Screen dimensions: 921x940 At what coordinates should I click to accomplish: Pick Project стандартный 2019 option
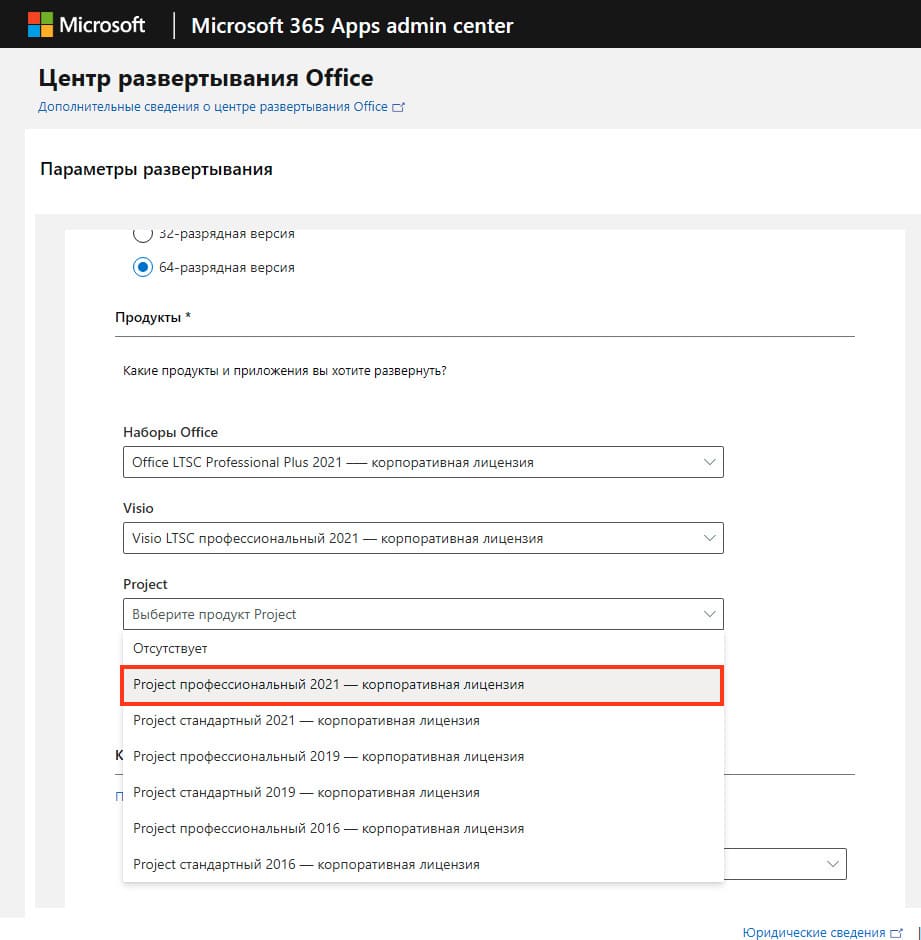[423, 793]
